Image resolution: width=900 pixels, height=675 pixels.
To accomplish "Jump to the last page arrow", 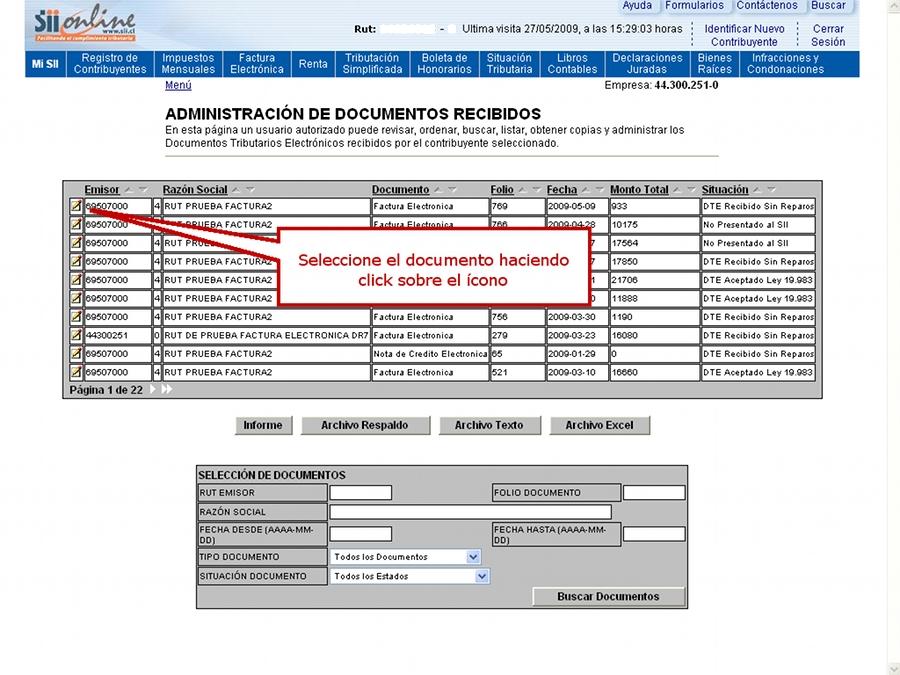I will click(166, 389).
